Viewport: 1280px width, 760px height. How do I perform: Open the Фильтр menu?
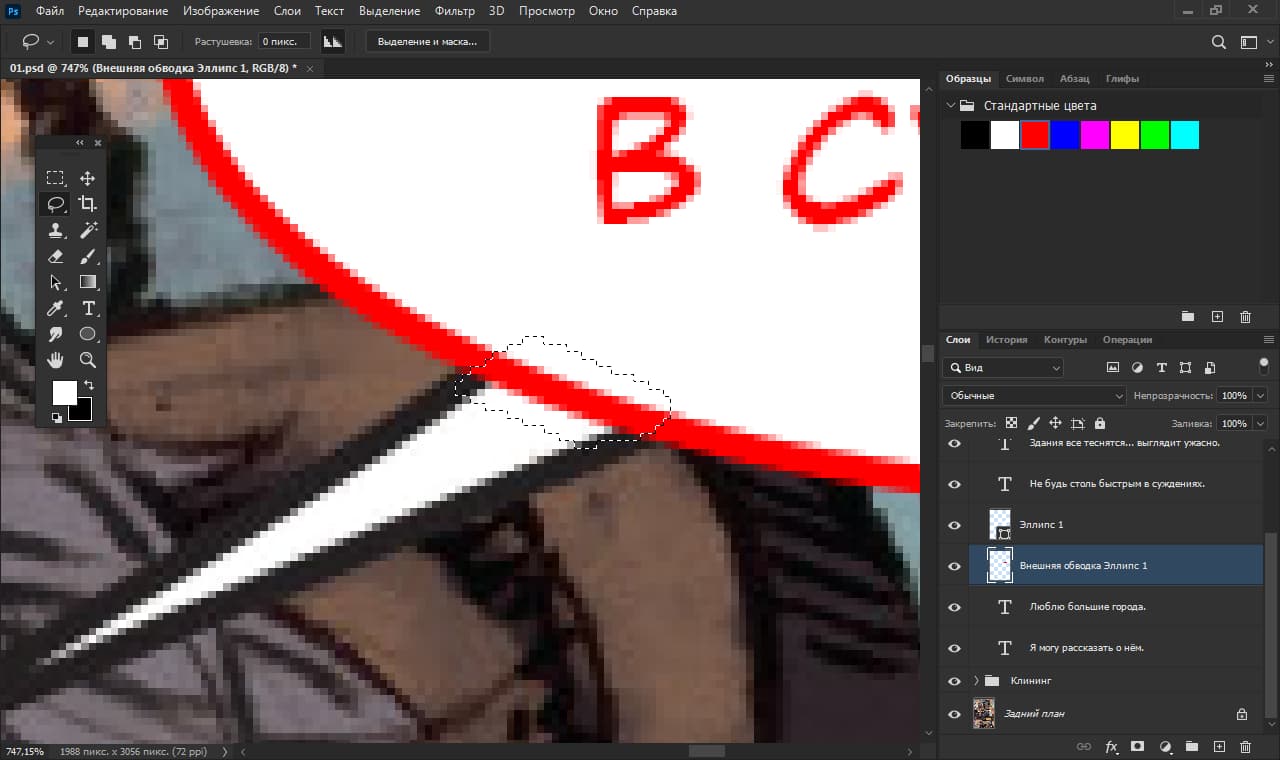click(455, 11)
